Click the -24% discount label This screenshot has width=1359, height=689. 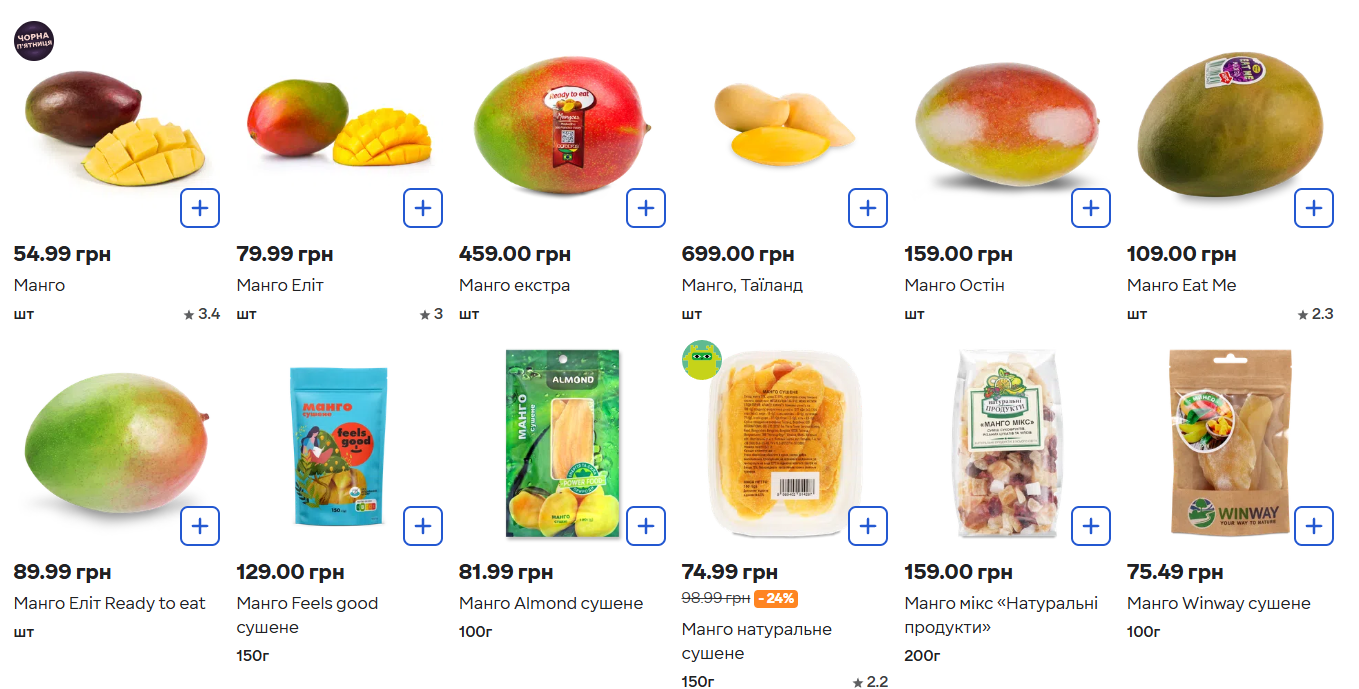[x=776, y=599]
